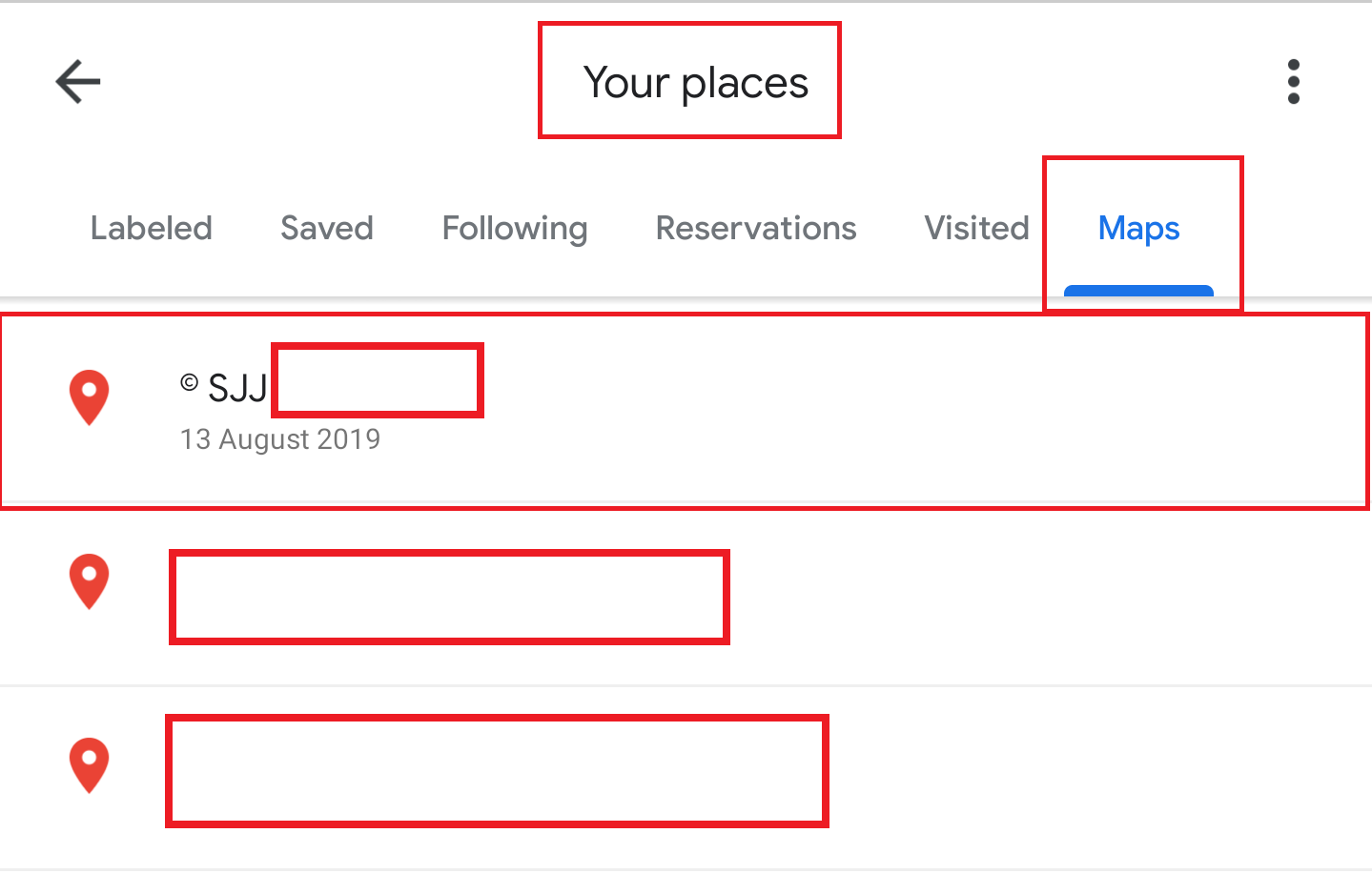This screenshot has height=874, width=1372.
Task: Tap the red pin beside SJJ map
Action: coord(90,397)
